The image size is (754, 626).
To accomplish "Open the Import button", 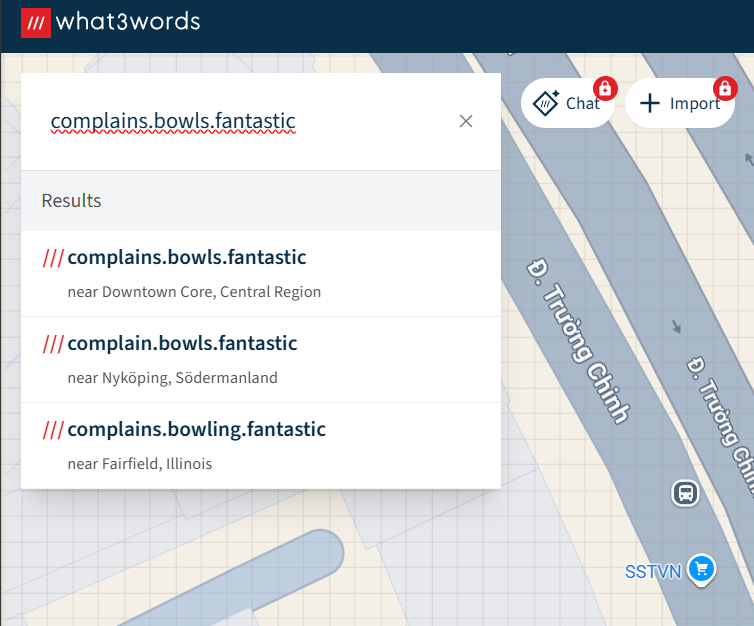I will tap(679, 103).
